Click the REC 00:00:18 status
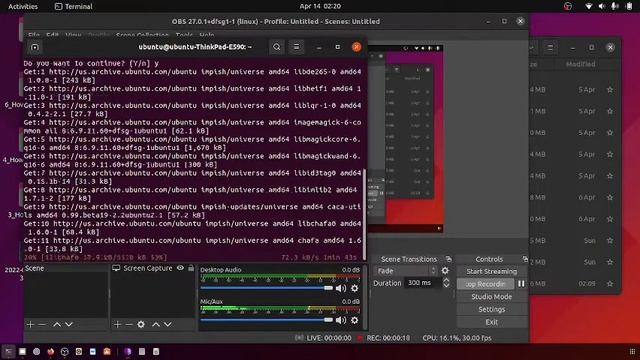Screen dimensions: 640x360 [x=384, y=338]
